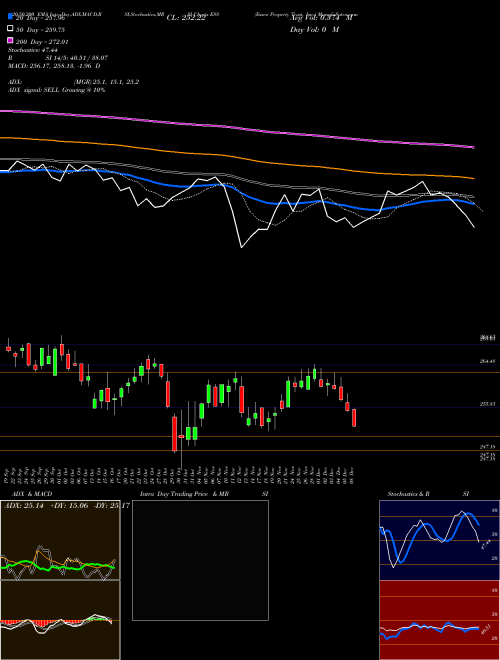500x660 pixels.
Task: Select the '50 Day - 259.75' legend text
Action: pos(40,30)
